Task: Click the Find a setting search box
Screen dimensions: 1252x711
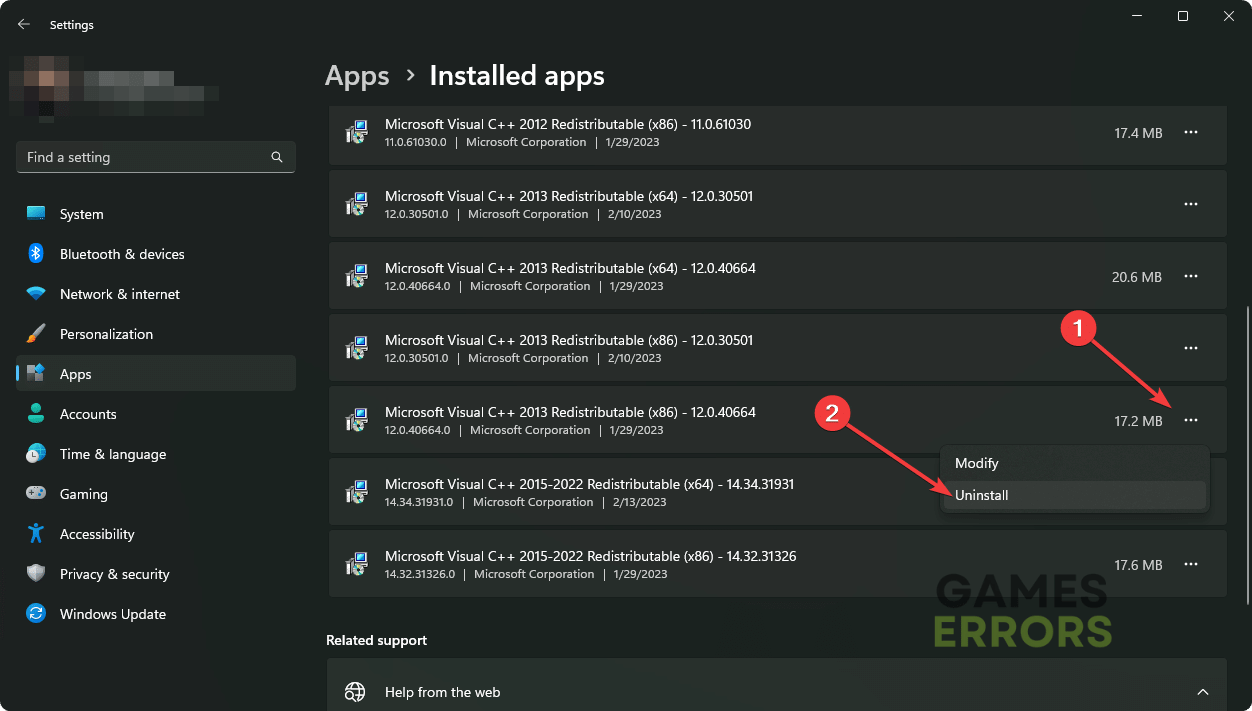Action: 145,158
